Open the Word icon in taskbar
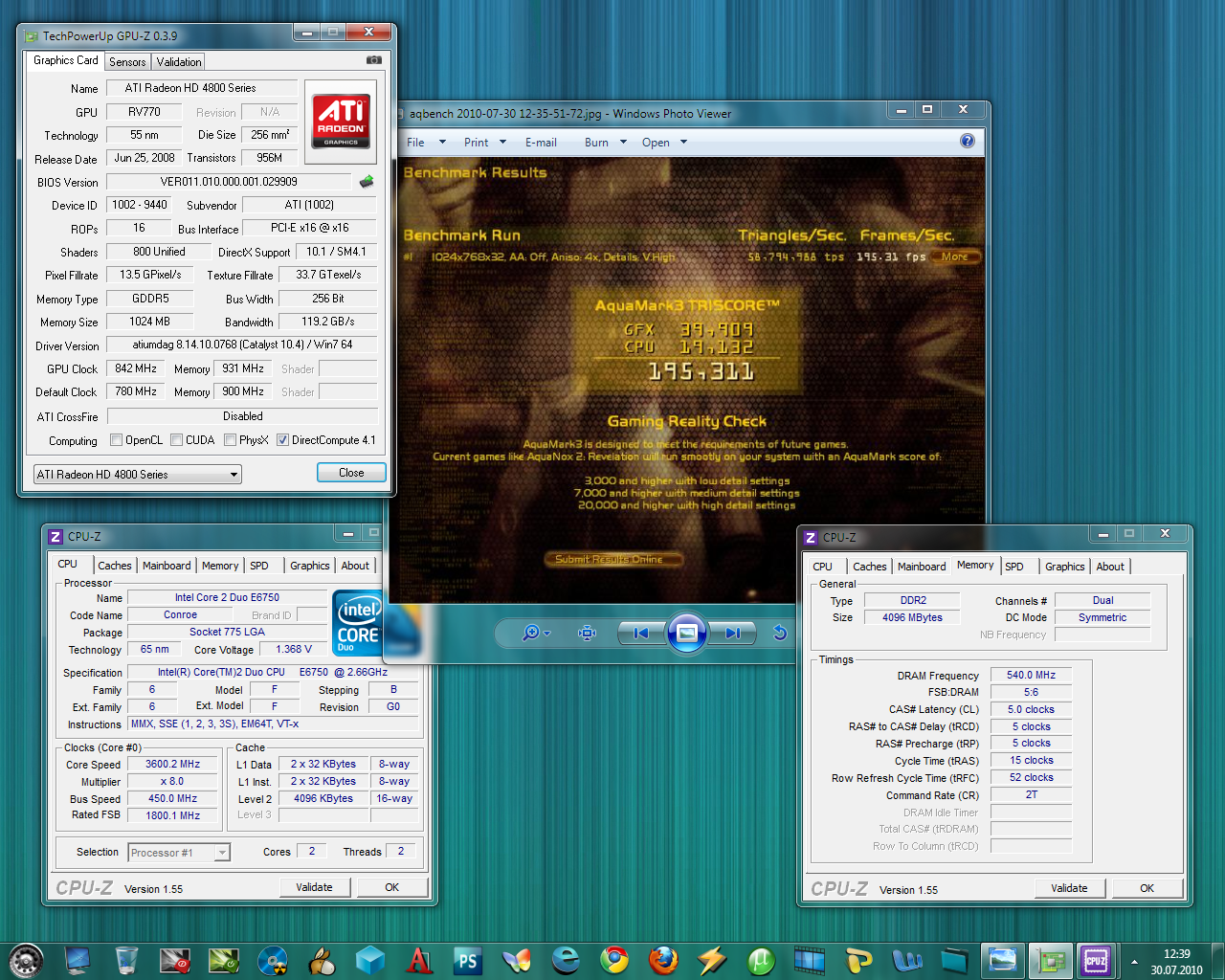 pos(906,960)
